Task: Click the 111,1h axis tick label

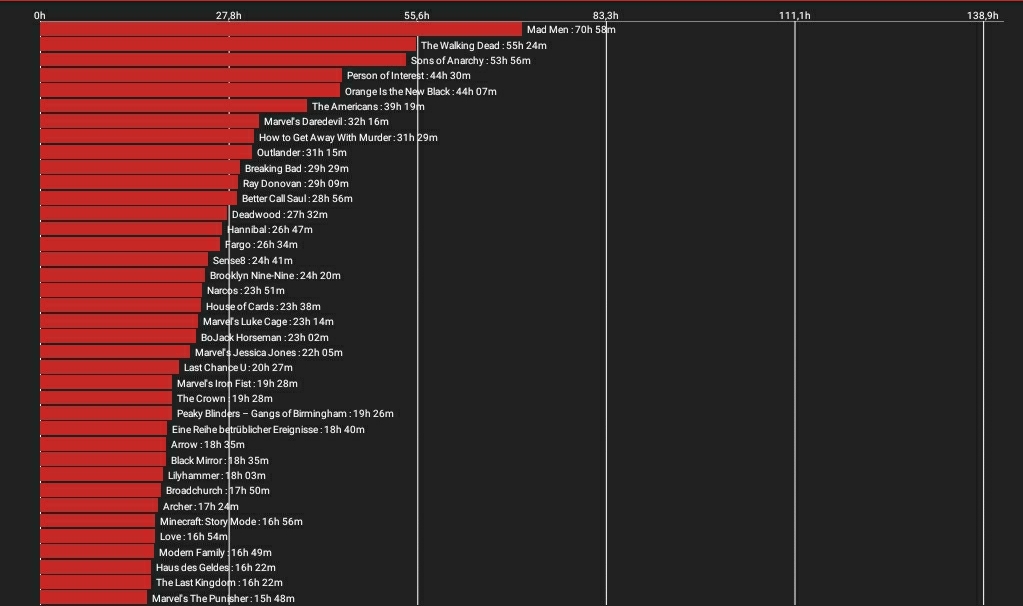Action: click(795, 16)
